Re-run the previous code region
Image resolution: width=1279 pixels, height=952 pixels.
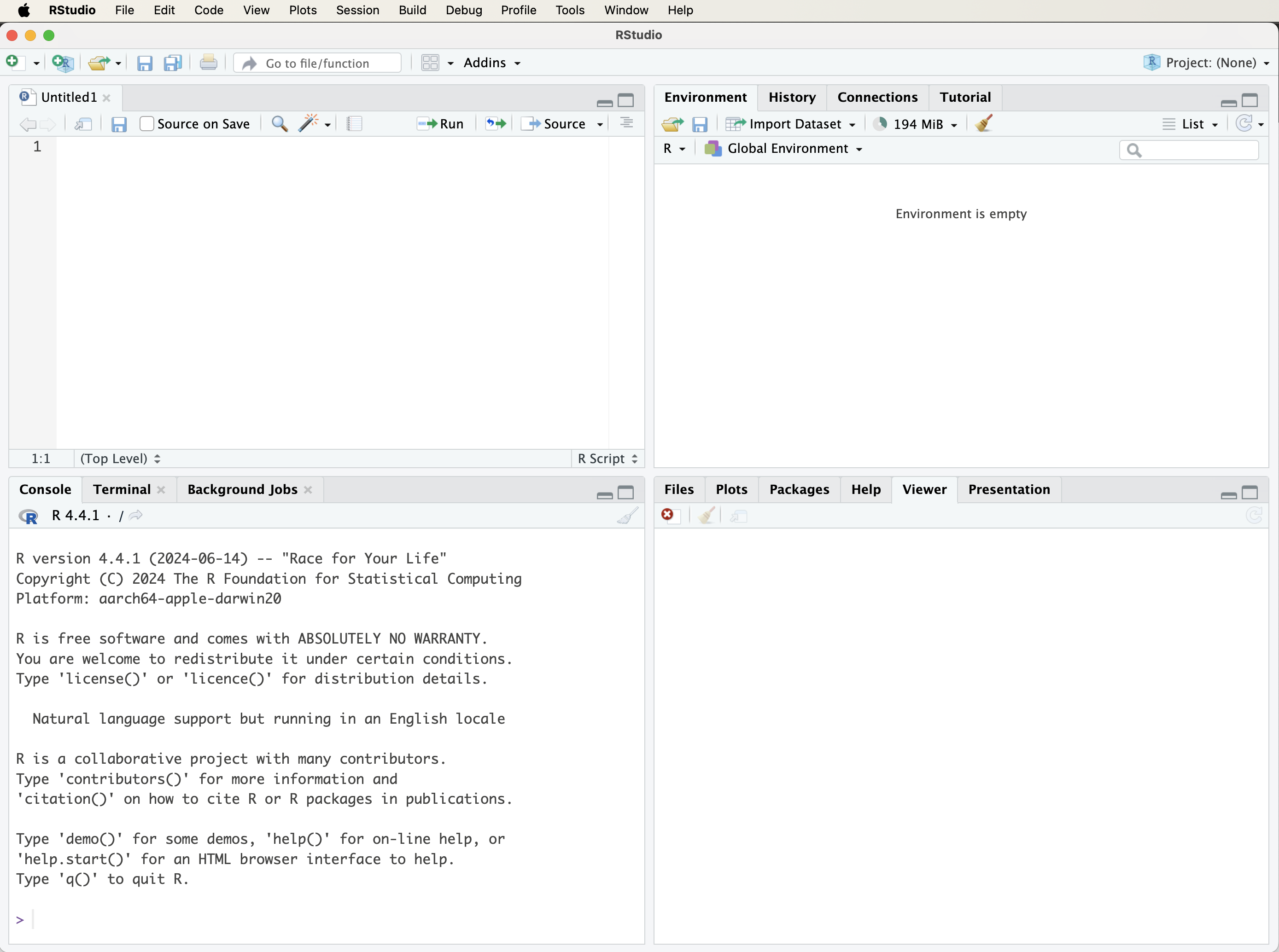coord(496,123)
